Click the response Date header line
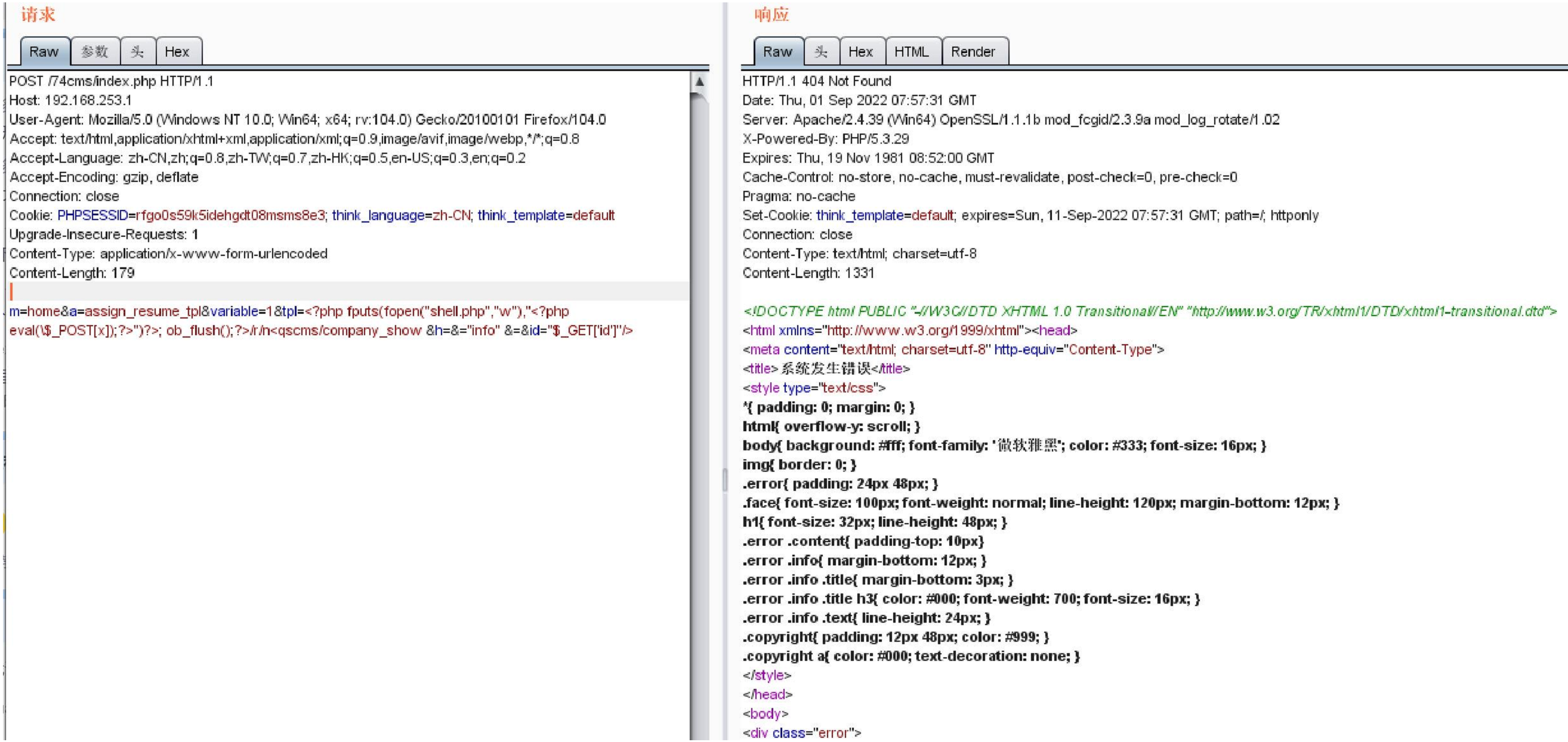This screenshot has height=742, width=1568. tap(860, 100)
